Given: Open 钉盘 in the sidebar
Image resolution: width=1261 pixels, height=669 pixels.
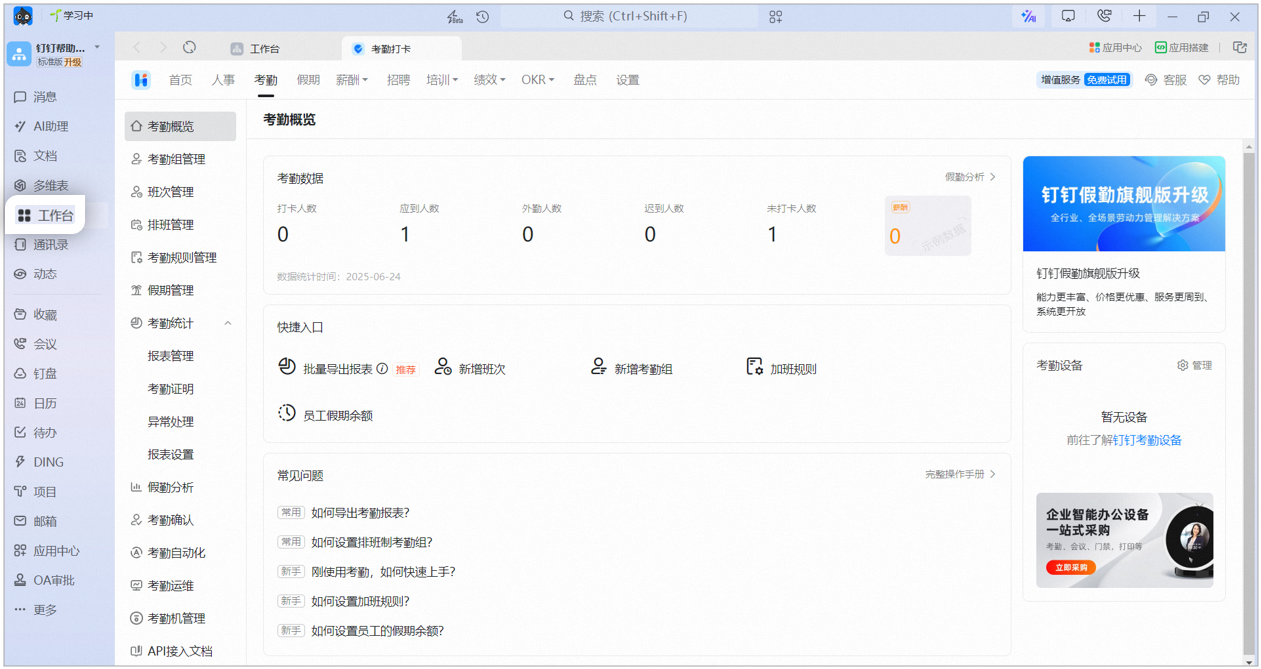Looking at the screenshot, I should coord(36,374).
